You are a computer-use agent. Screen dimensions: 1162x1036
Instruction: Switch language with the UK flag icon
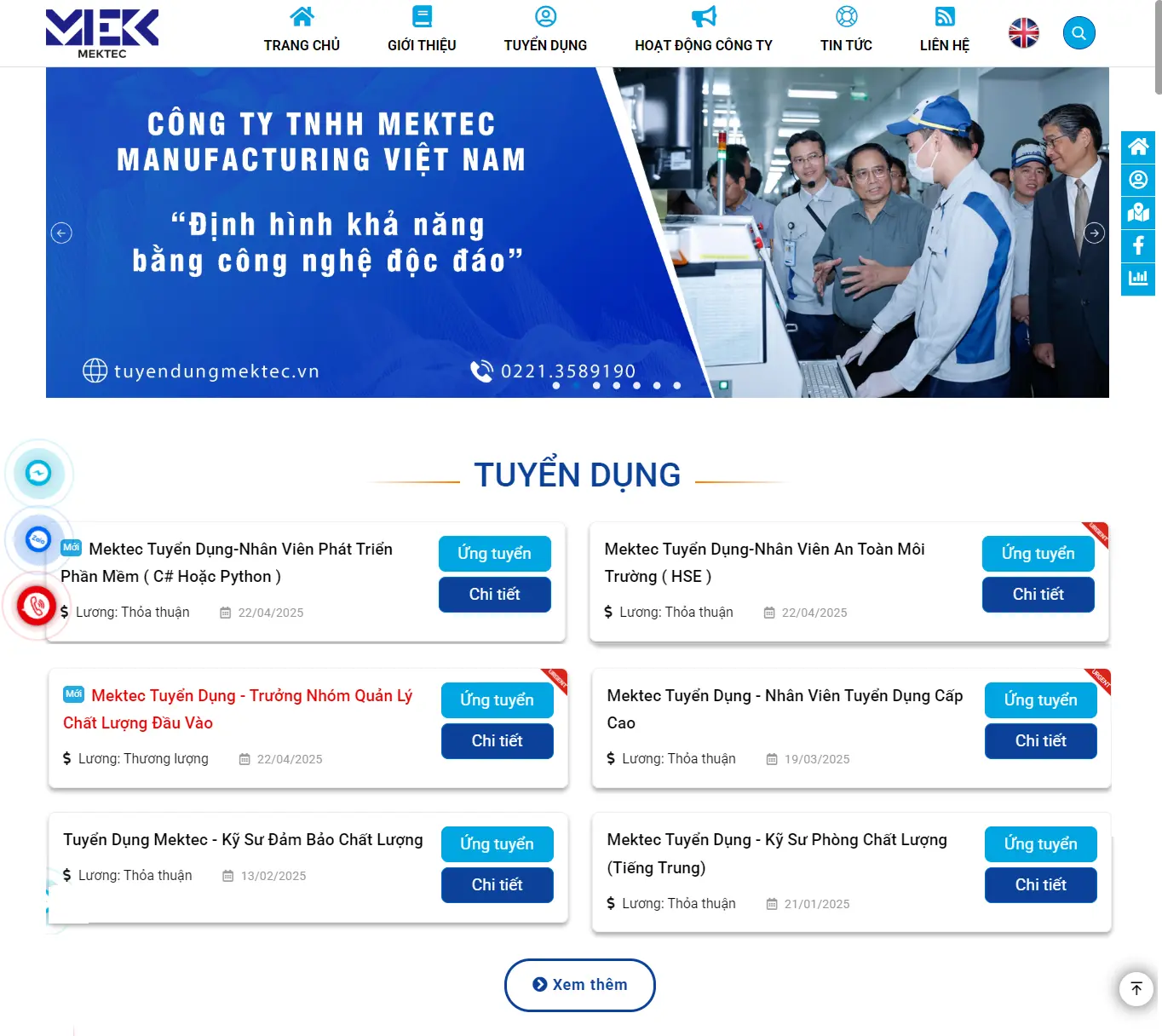(1023, 33)
